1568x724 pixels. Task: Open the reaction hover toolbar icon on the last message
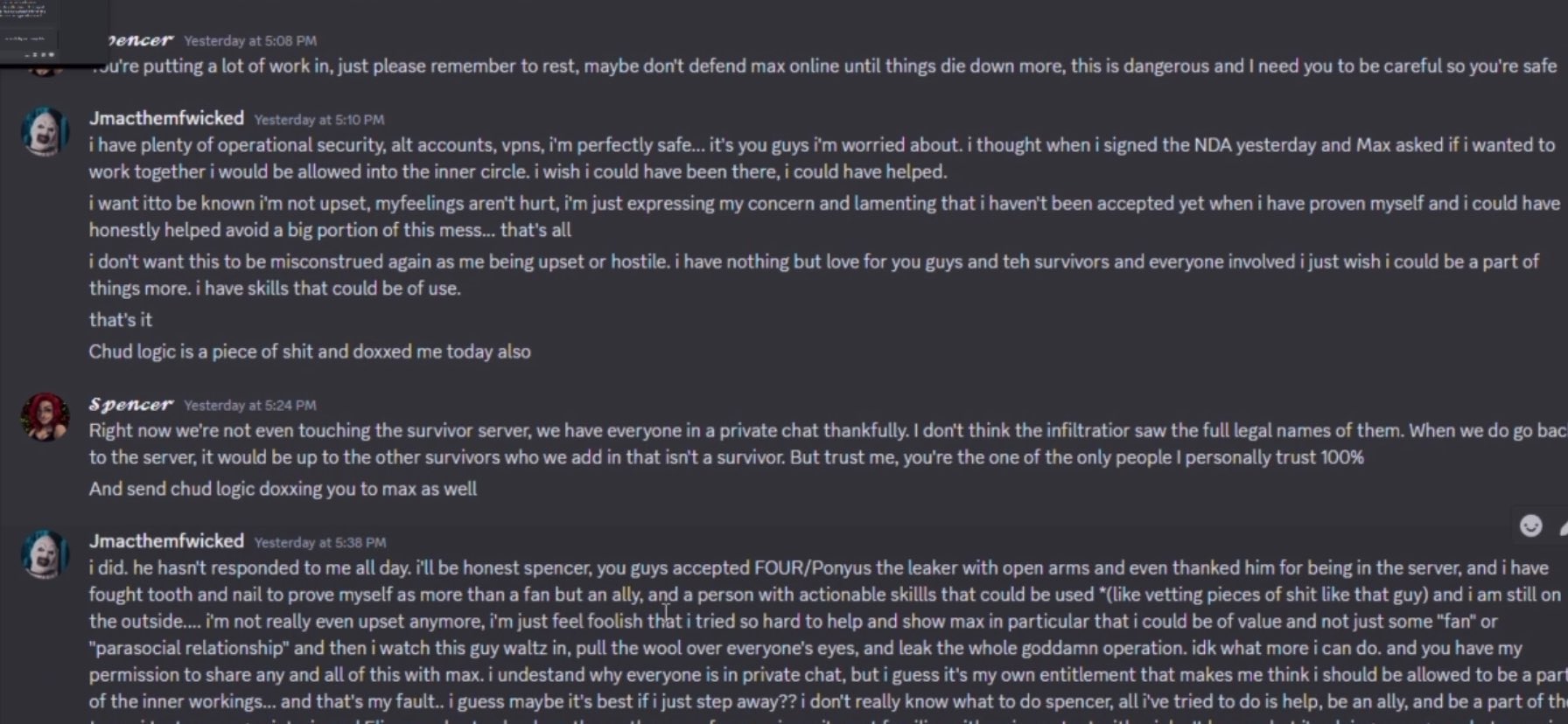(1529, 526)
